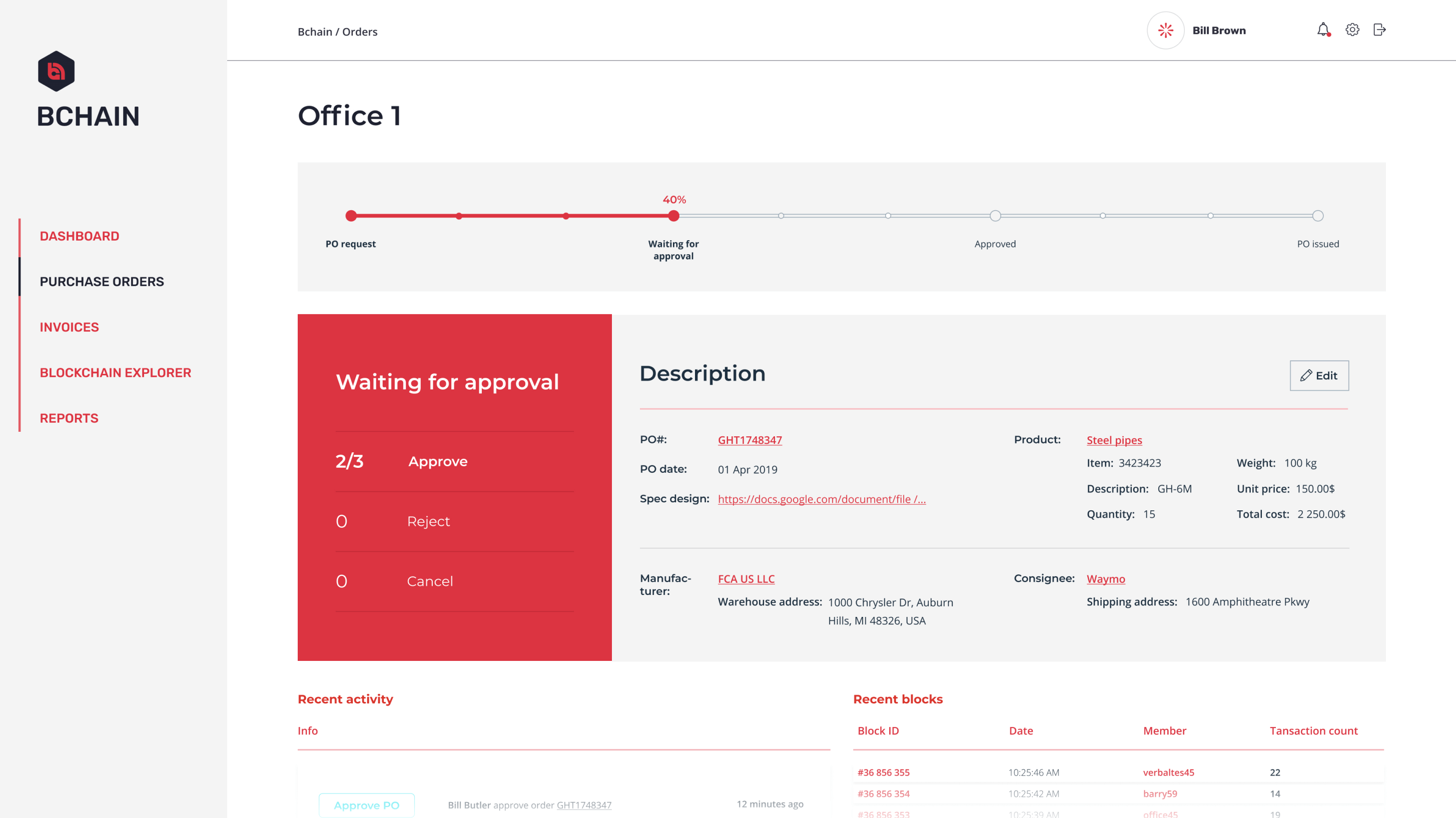Click the Approved step on the progress bar
1456x818 pixels.
(x=995, y=216)
